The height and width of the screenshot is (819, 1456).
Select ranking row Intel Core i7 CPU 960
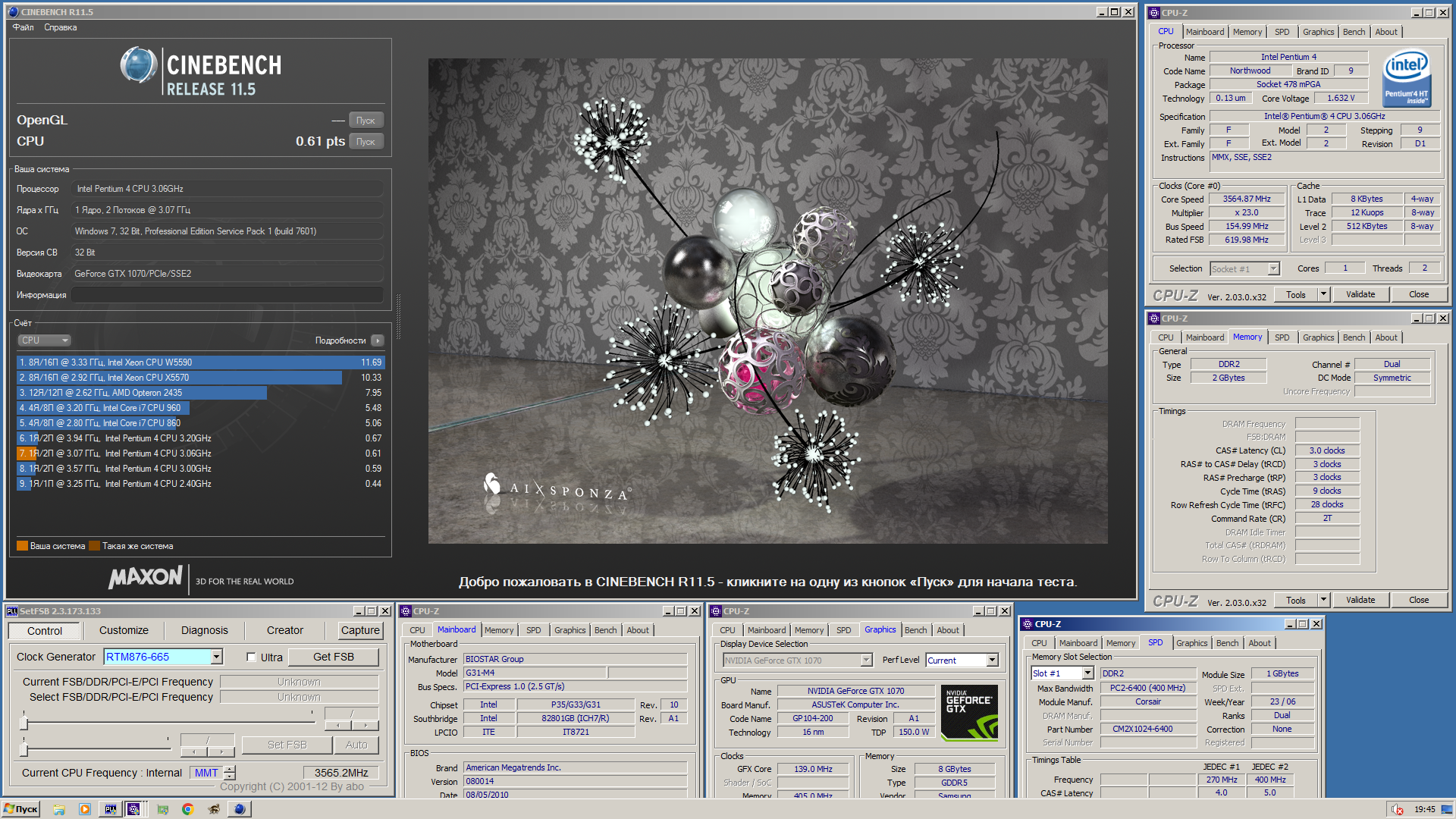200,408
